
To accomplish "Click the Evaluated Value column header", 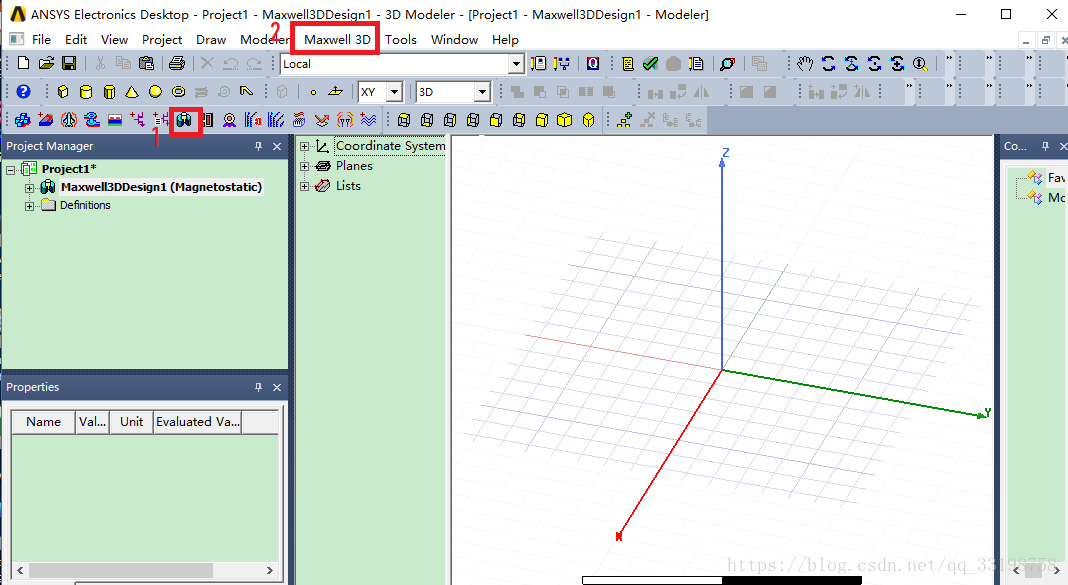I will tap(197, 421).
